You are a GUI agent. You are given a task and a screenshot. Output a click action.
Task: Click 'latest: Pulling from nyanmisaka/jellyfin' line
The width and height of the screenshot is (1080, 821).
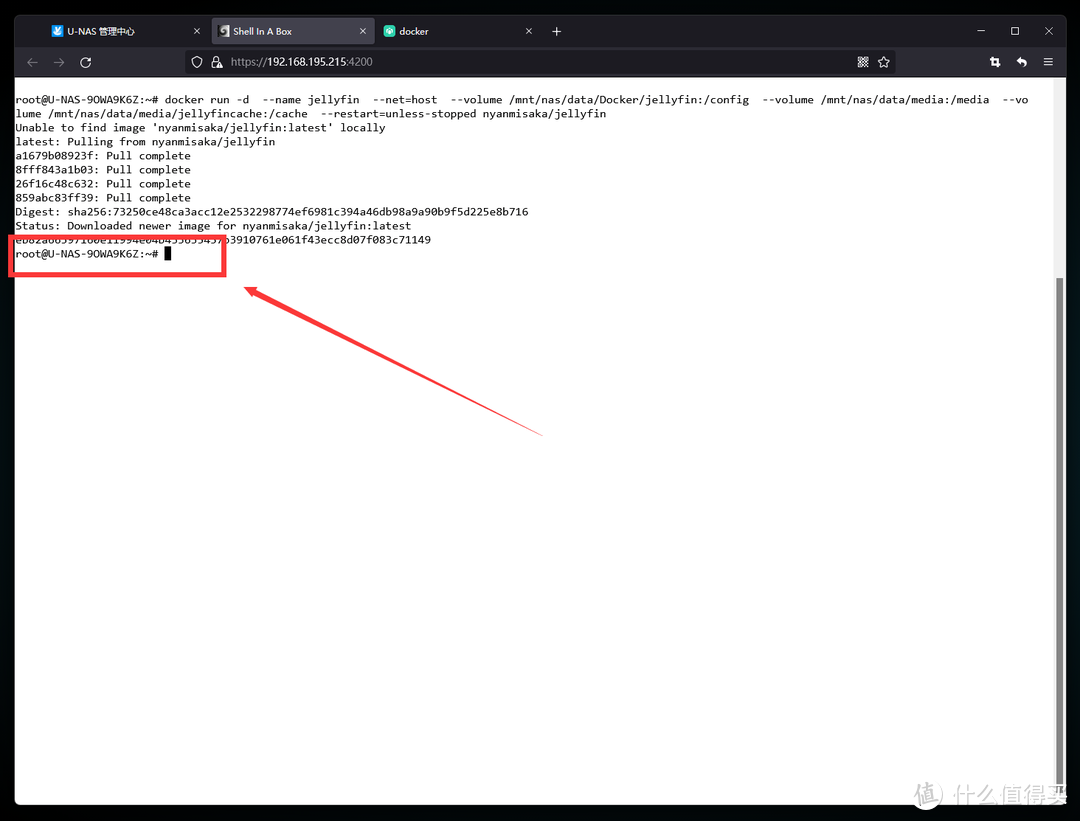coord(145,141)
